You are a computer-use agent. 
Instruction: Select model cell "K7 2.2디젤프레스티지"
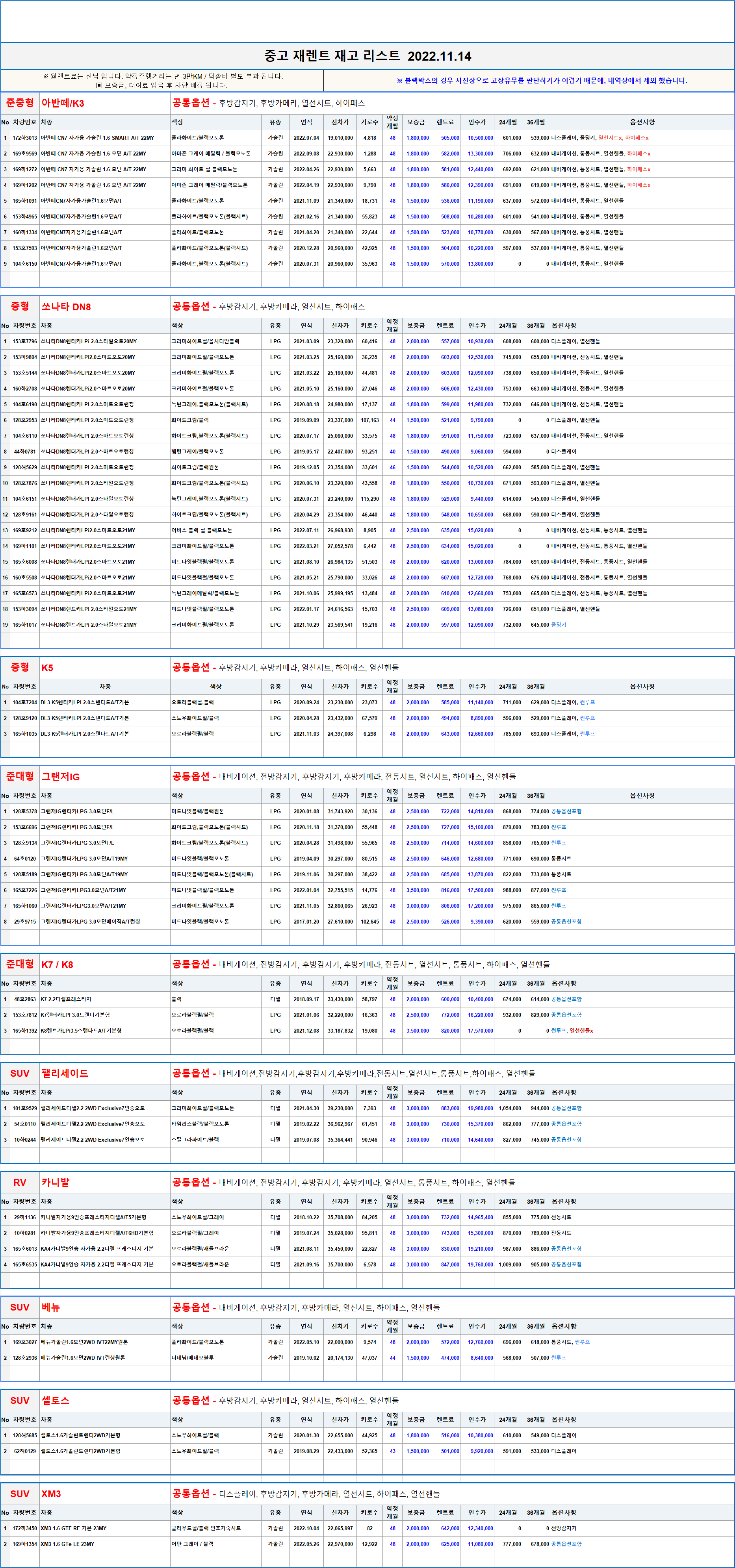[66, 1000]
